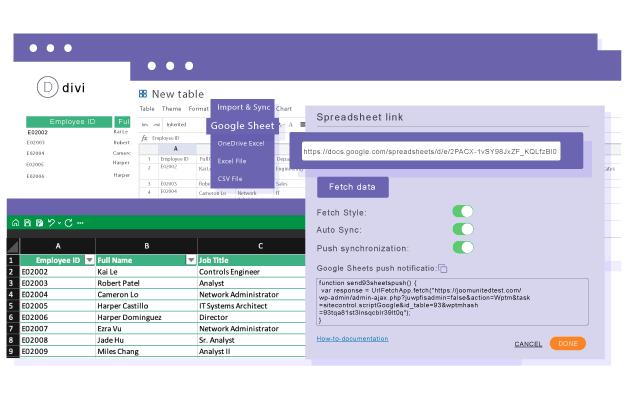Click cell 'Ezra Vu'

point(146,329)
